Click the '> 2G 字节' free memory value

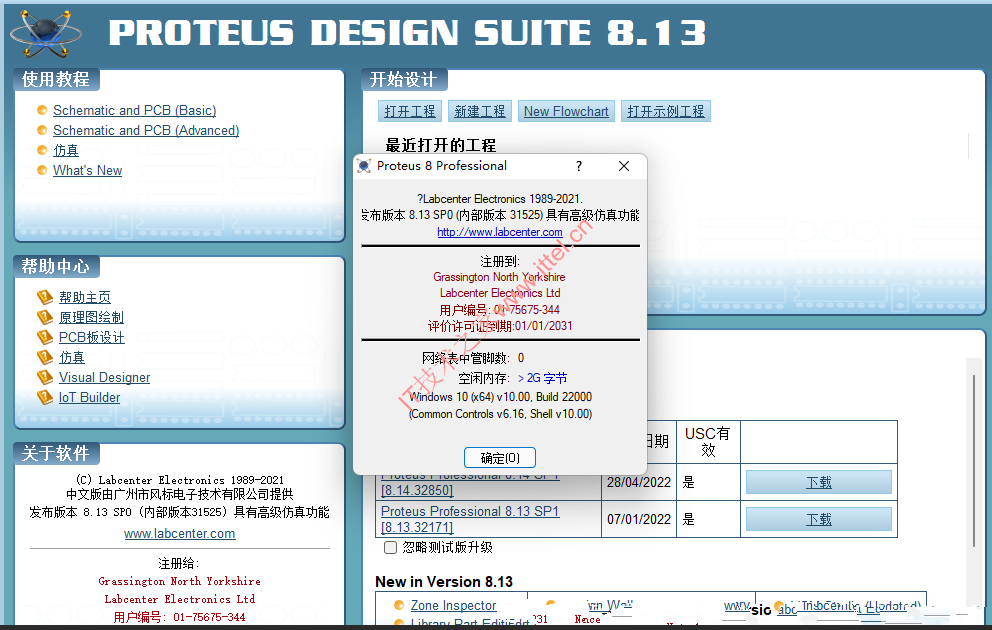point(542,378)
